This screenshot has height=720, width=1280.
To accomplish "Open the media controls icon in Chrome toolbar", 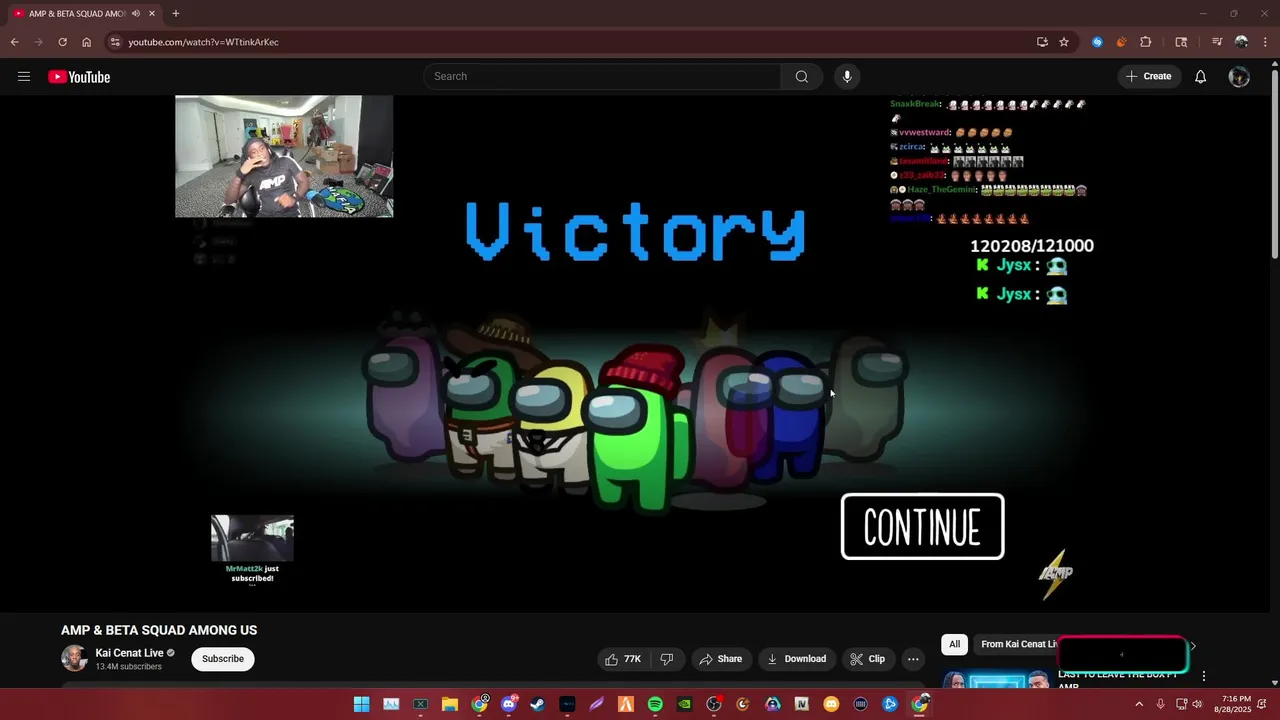I will (1217, 42).
